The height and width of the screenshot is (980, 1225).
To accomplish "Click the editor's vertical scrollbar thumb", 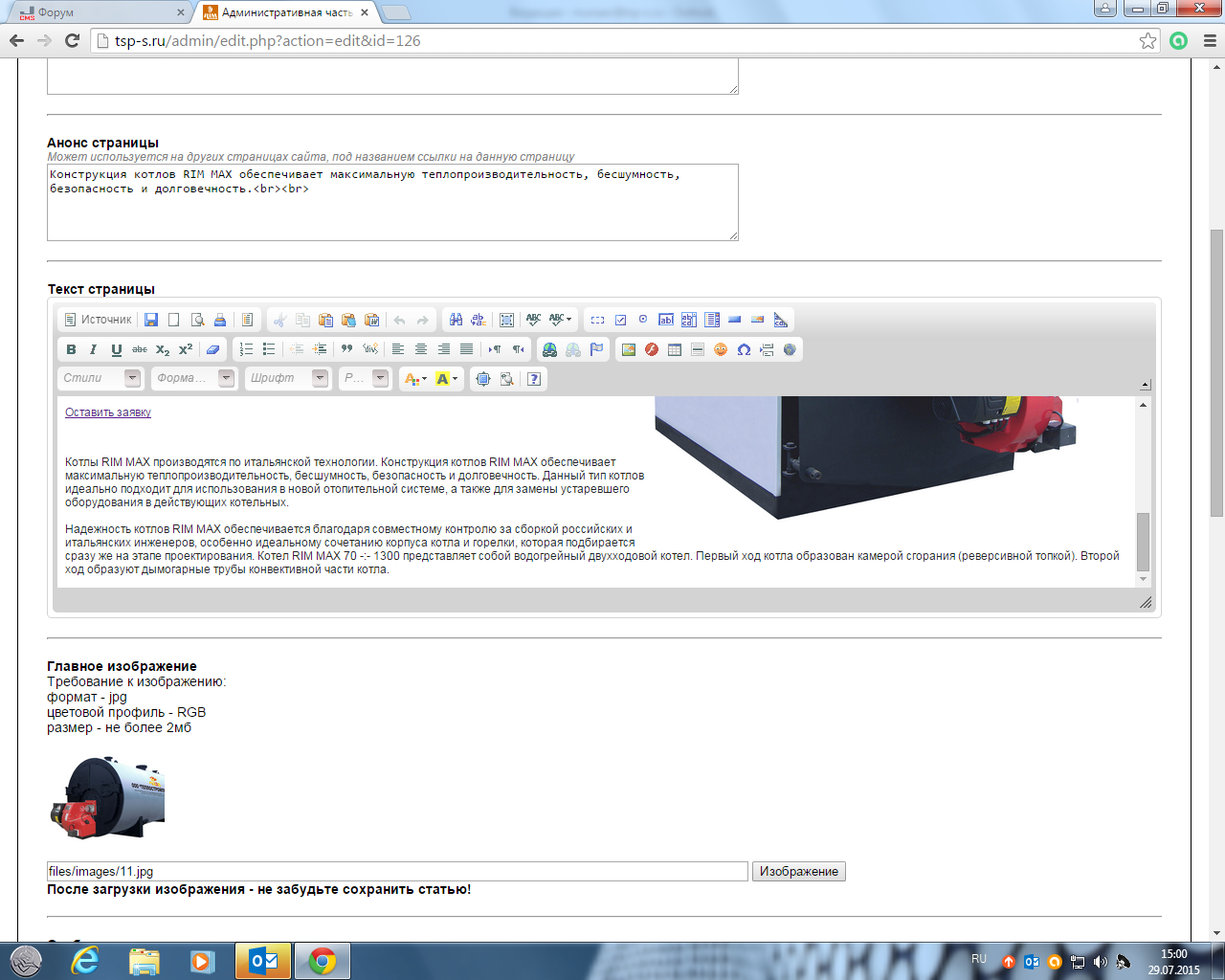I will coord(1143,542).
